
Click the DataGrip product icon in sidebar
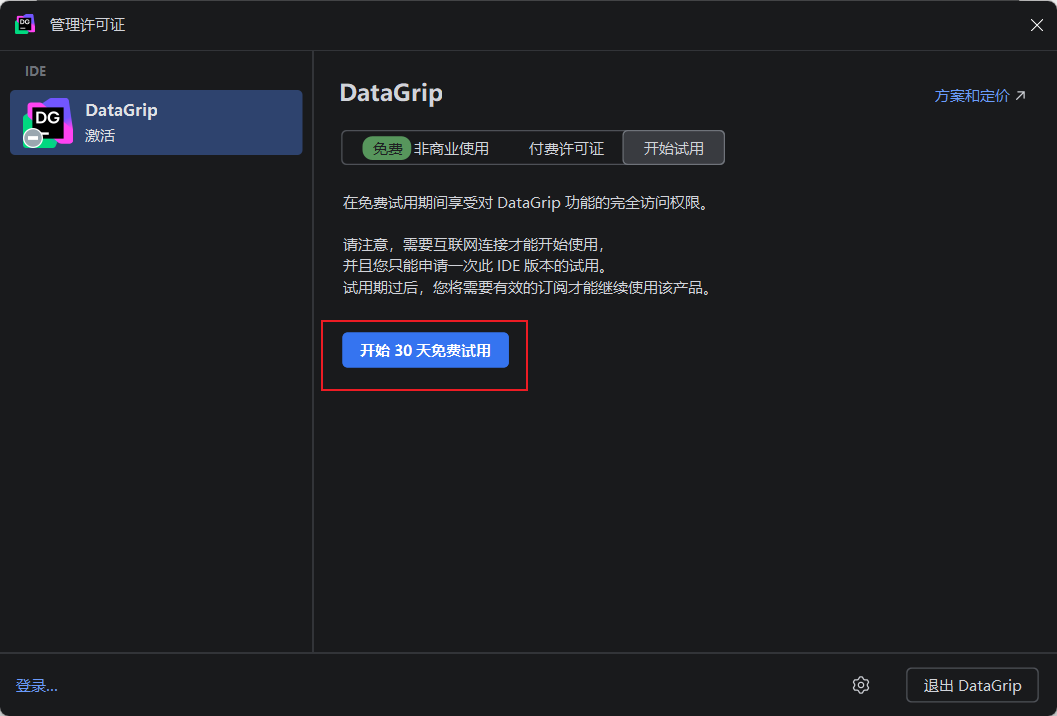click(47, 123)
